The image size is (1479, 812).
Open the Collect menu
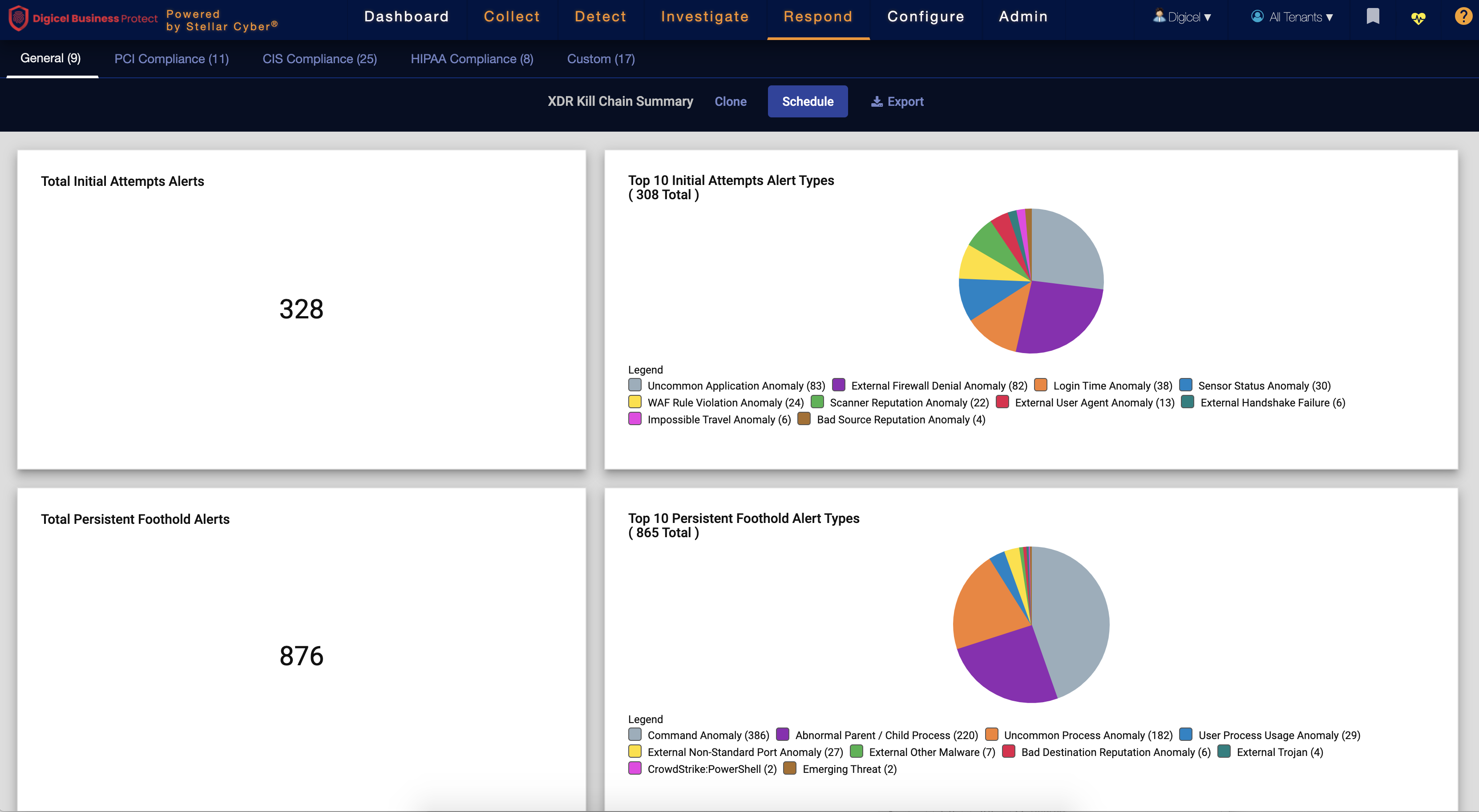(x=512, y=16)
